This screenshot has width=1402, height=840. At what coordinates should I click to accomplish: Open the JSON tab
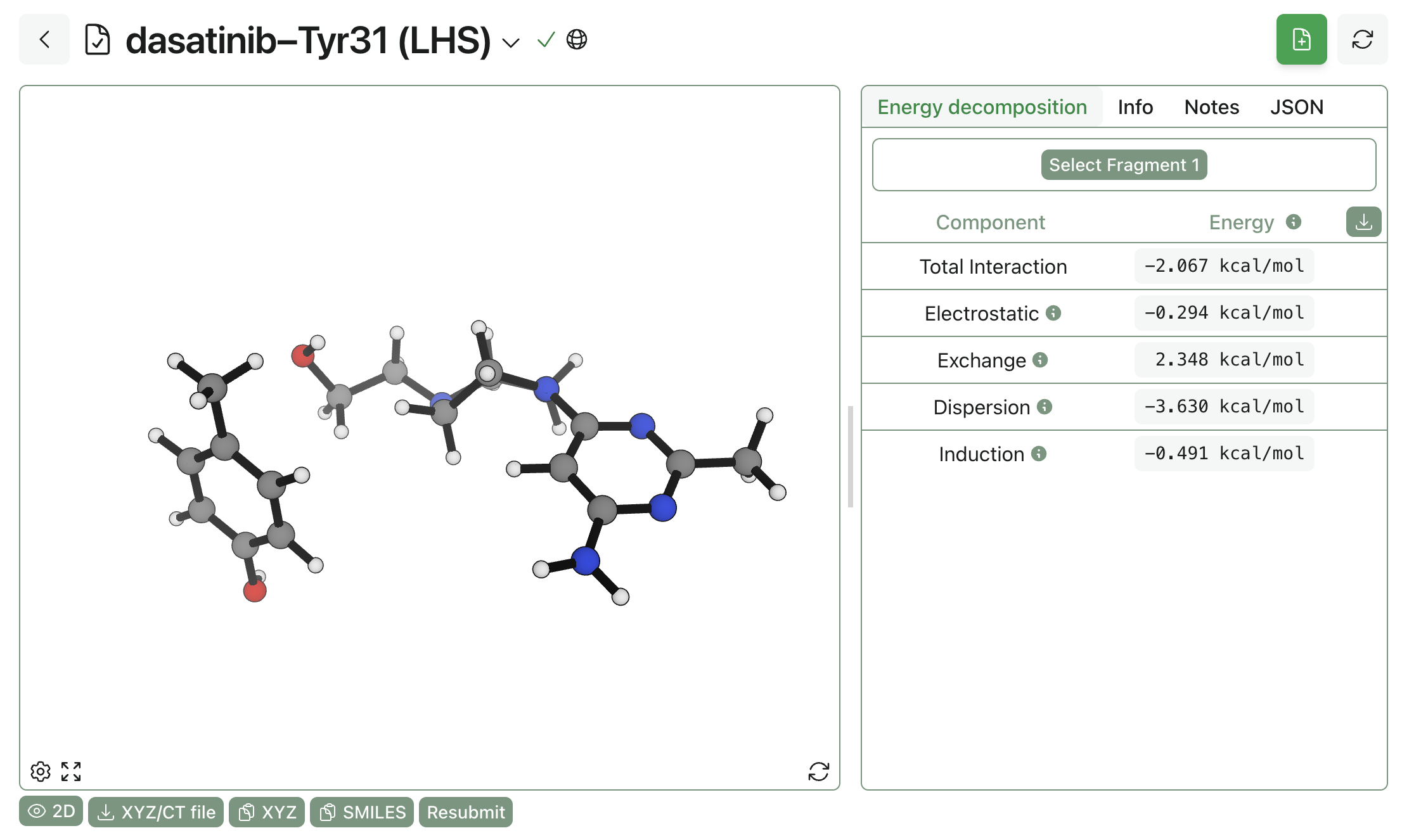1297,107
